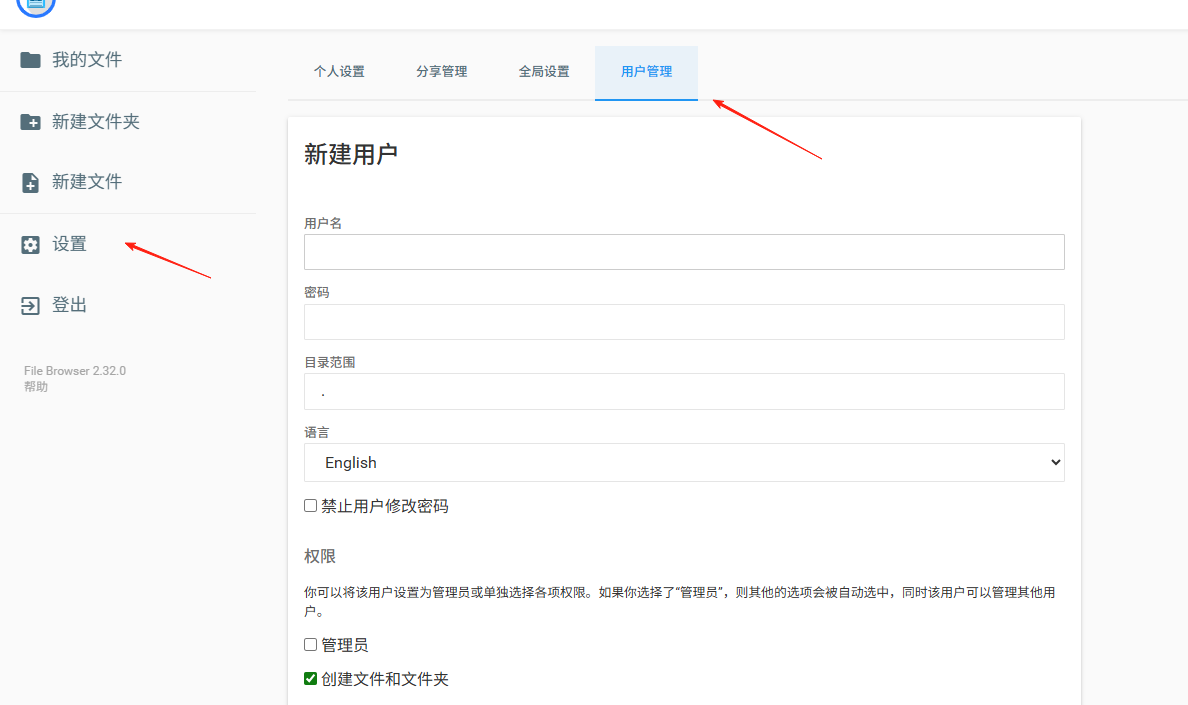
Task: Switch to the 全局设置 tab
Action: tap(544, 72)
